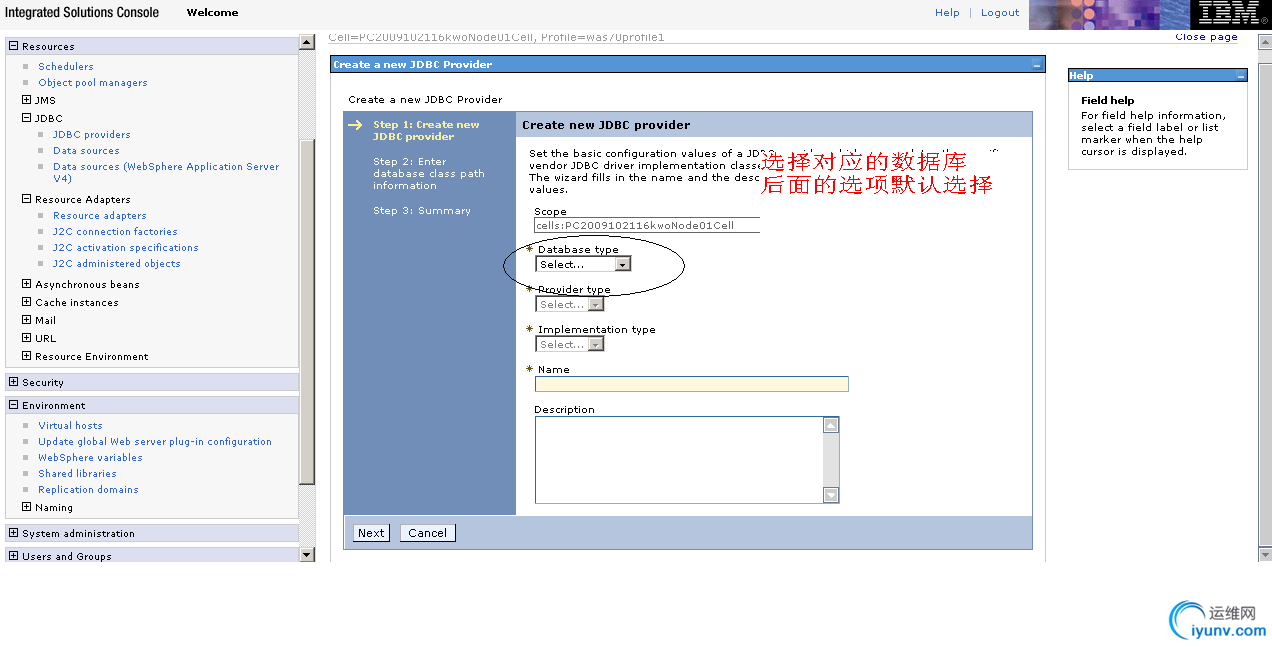The height and width of the screenshot is (647, 1272).
Task: Expand System administration section
Action: (13, 533)
